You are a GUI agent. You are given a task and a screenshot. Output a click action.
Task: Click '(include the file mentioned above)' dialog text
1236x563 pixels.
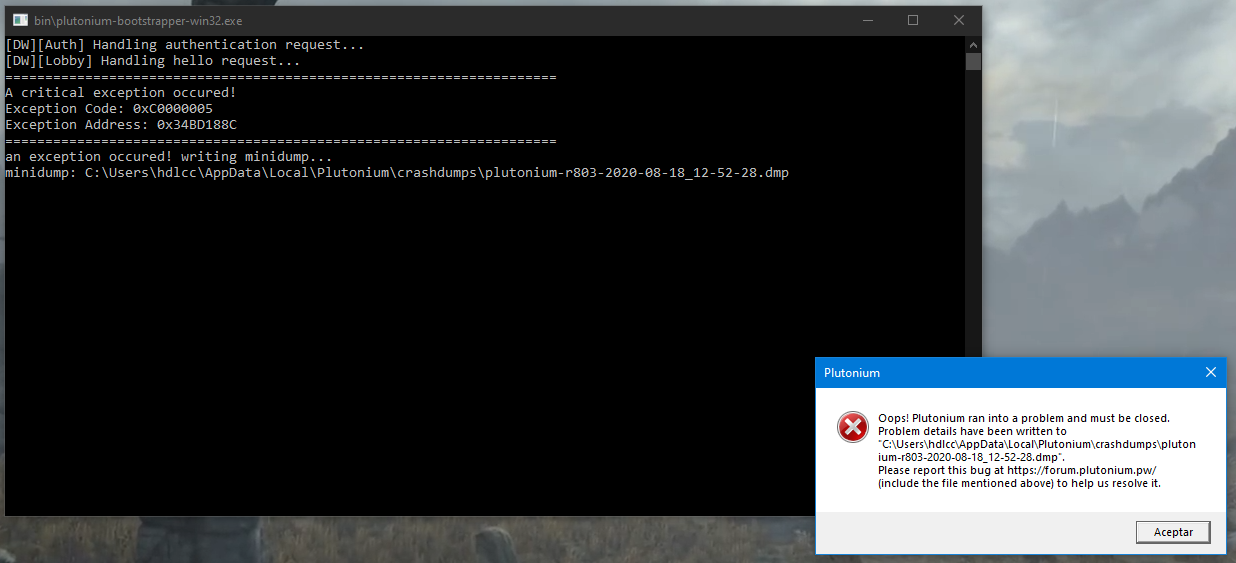[1019, 483]
